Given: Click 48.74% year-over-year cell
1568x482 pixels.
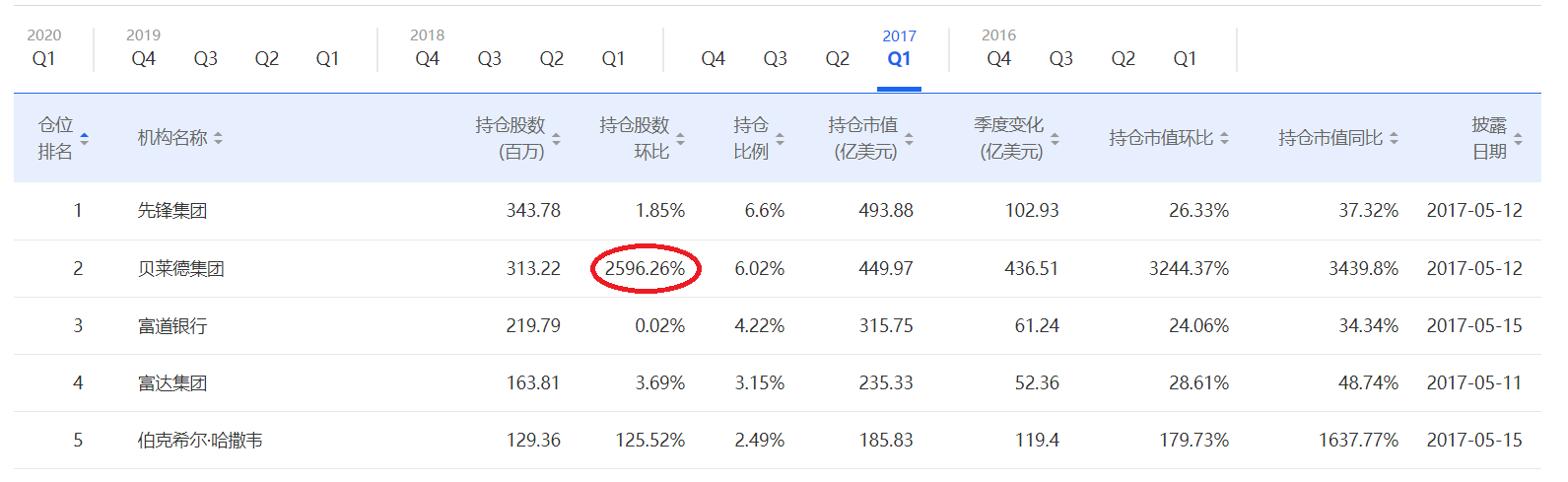Looking at the screenshot, I should (1368, 383).
